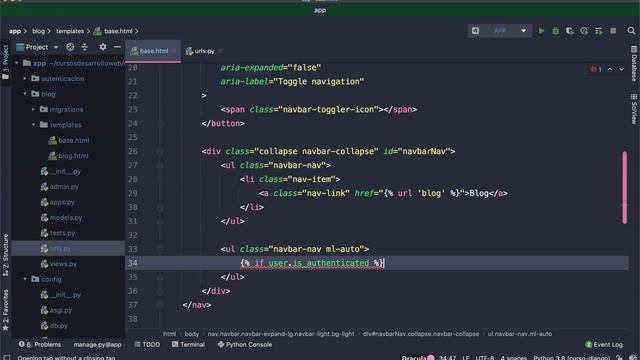This screenshot has width=640, height=360.
Task: Close the urls.py tab
Action: 220,51
